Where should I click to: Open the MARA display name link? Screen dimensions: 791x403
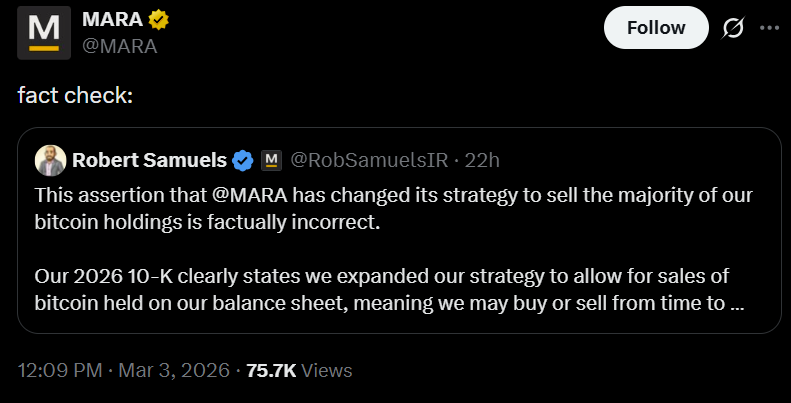point(112,19)
